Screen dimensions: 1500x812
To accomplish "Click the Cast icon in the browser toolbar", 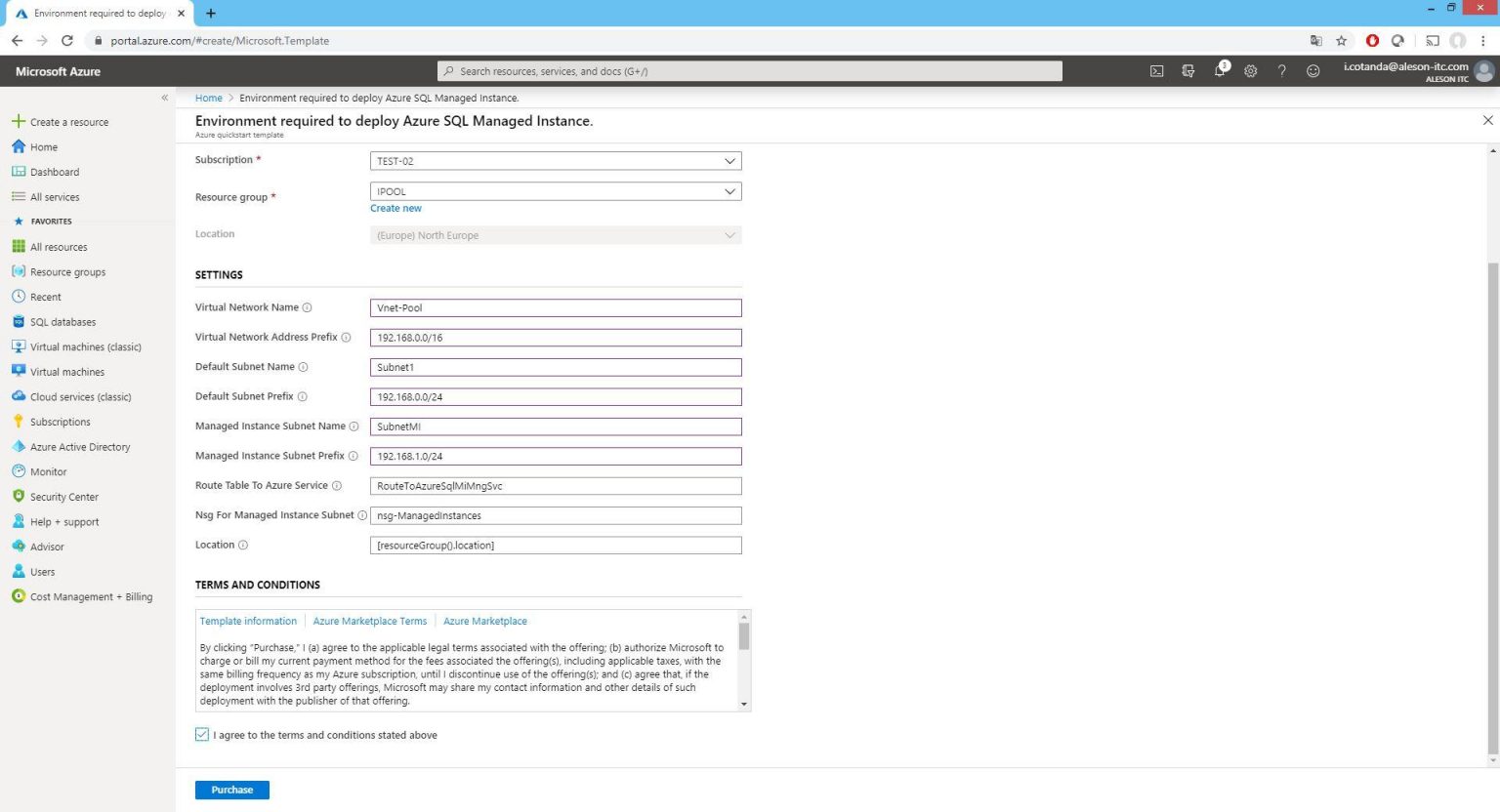I will click(x=1433, y=41).
